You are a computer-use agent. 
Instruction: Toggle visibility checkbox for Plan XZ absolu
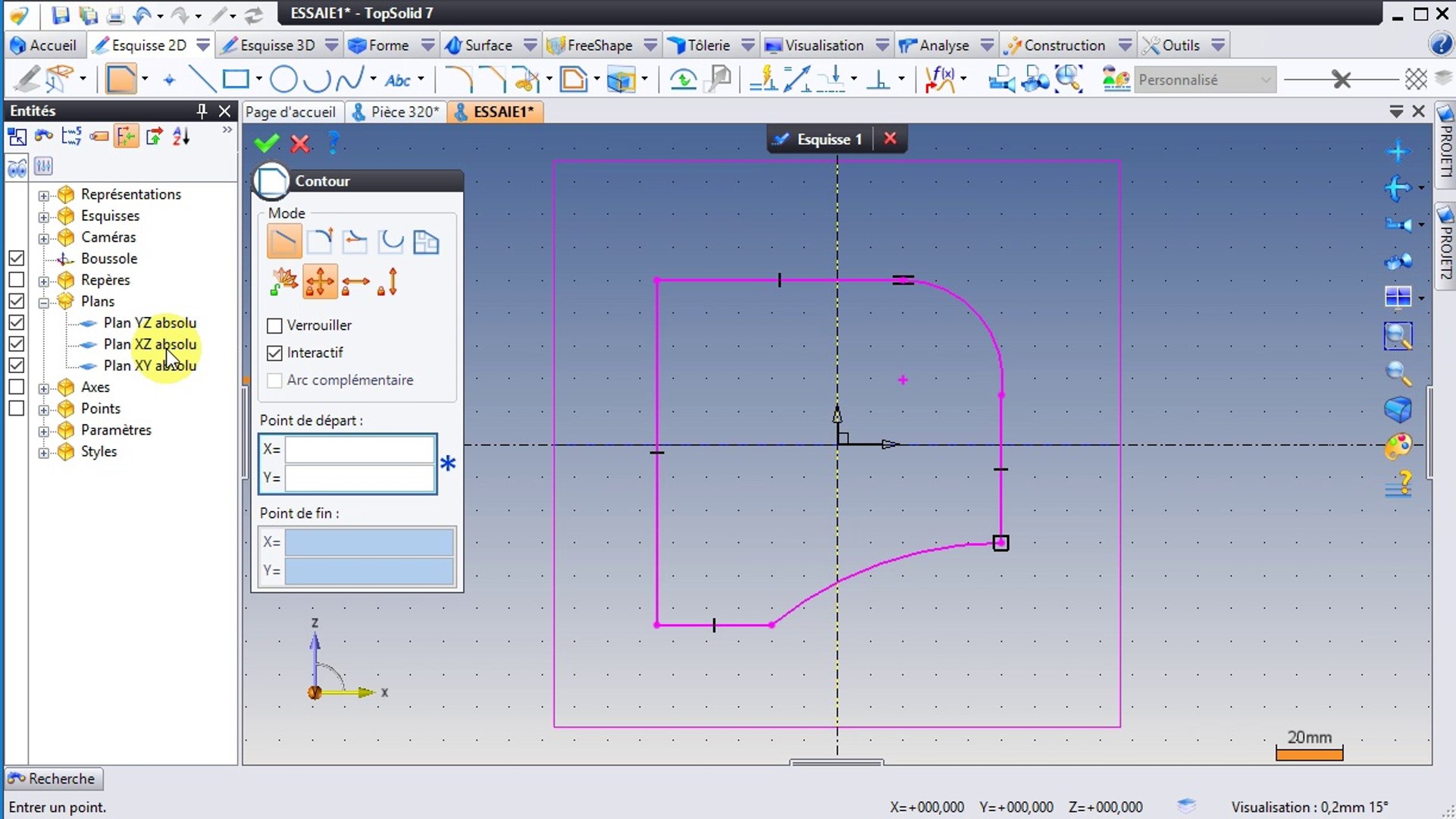(17, 344)
